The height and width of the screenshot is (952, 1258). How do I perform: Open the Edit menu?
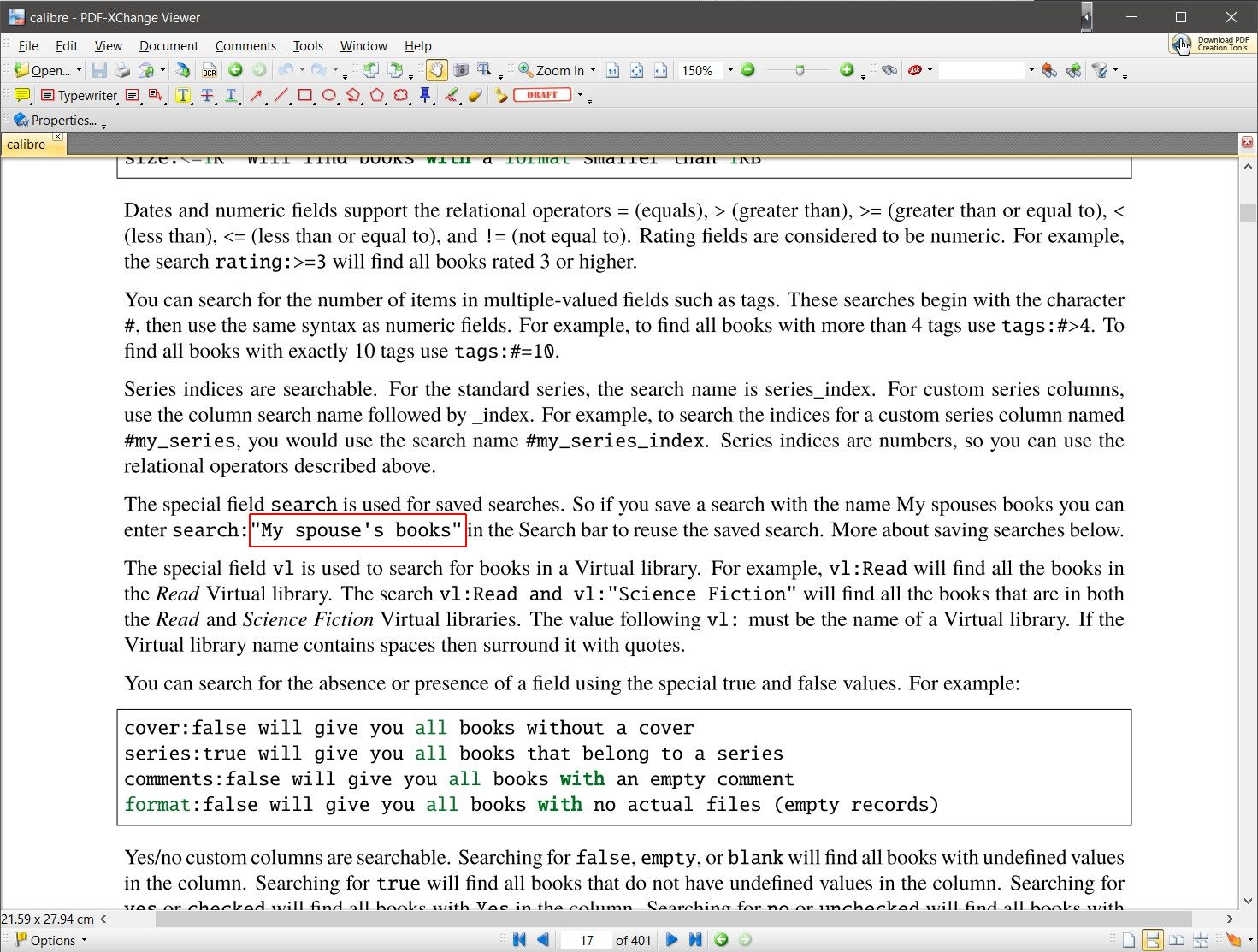click(67, 46)
